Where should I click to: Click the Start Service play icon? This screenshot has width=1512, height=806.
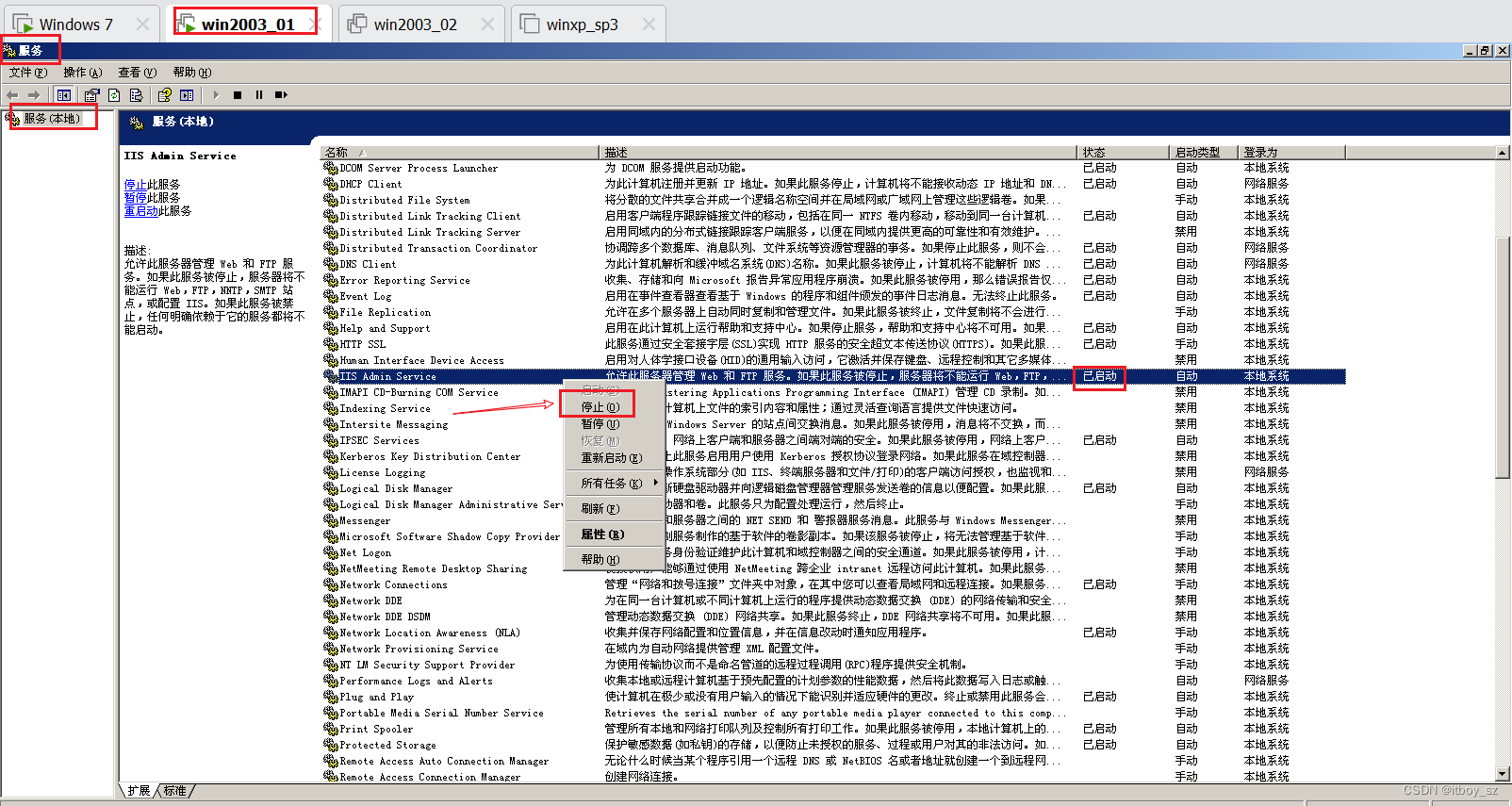[216, 95]
